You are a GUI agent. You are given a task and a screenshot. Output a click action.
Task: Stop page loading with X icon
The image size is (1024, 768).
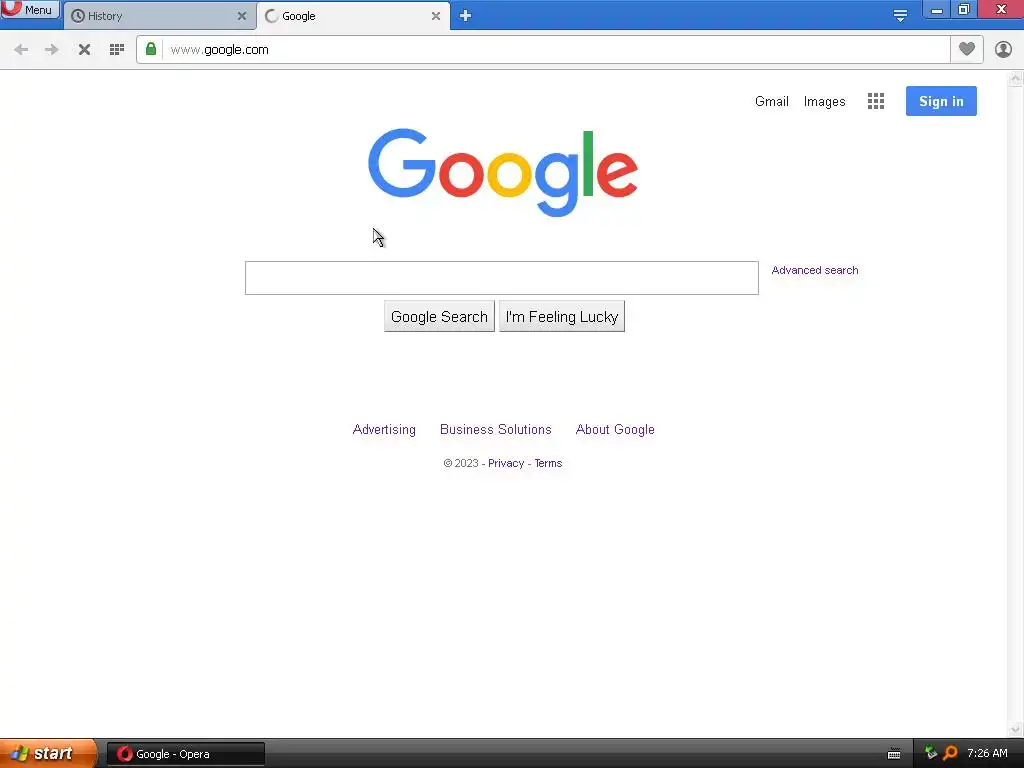click(84, 50)
